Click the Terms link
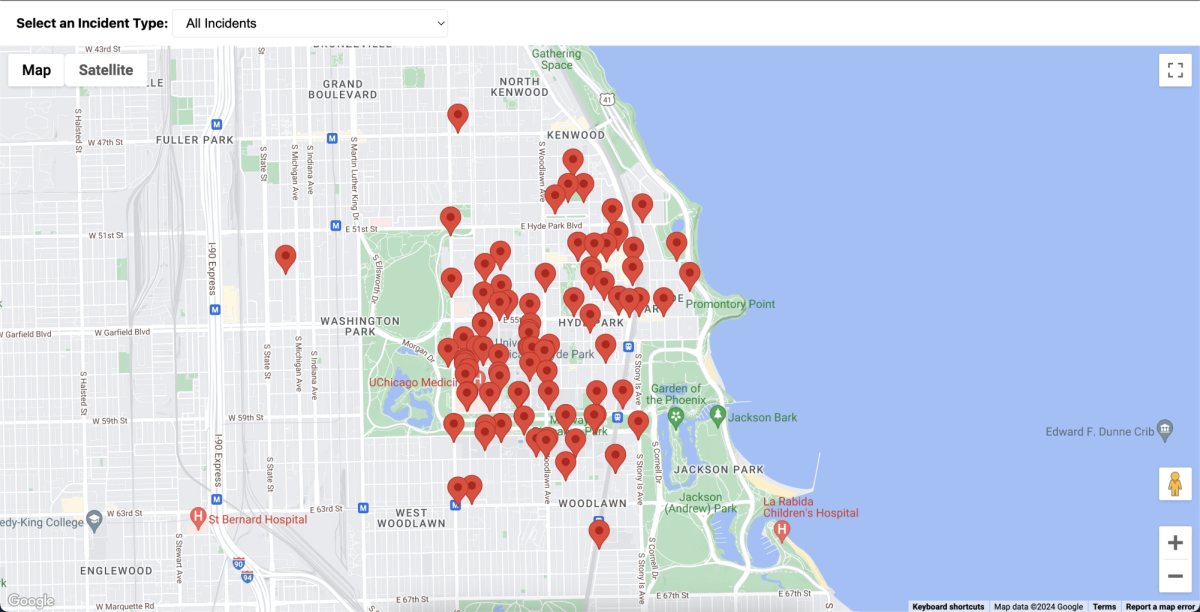The height and width of the screenshot is (612, 1200). click(1104, 606)
